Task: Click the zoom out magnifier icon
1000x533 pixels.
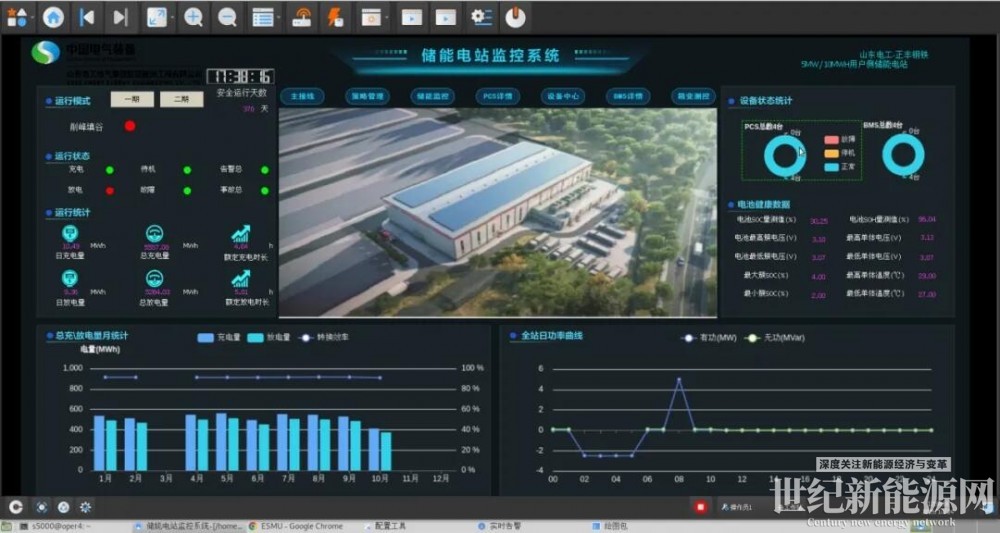Action: (227, 16)
